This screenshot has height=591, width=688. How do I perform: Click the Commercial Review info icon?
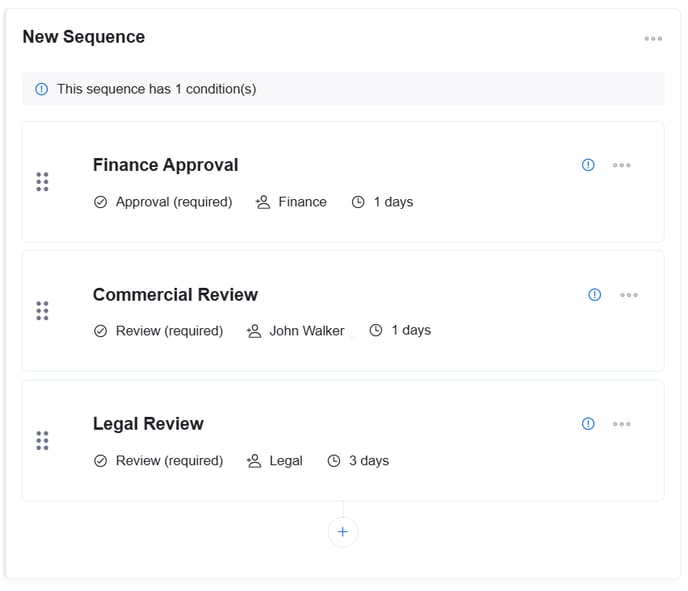(595, 295)
